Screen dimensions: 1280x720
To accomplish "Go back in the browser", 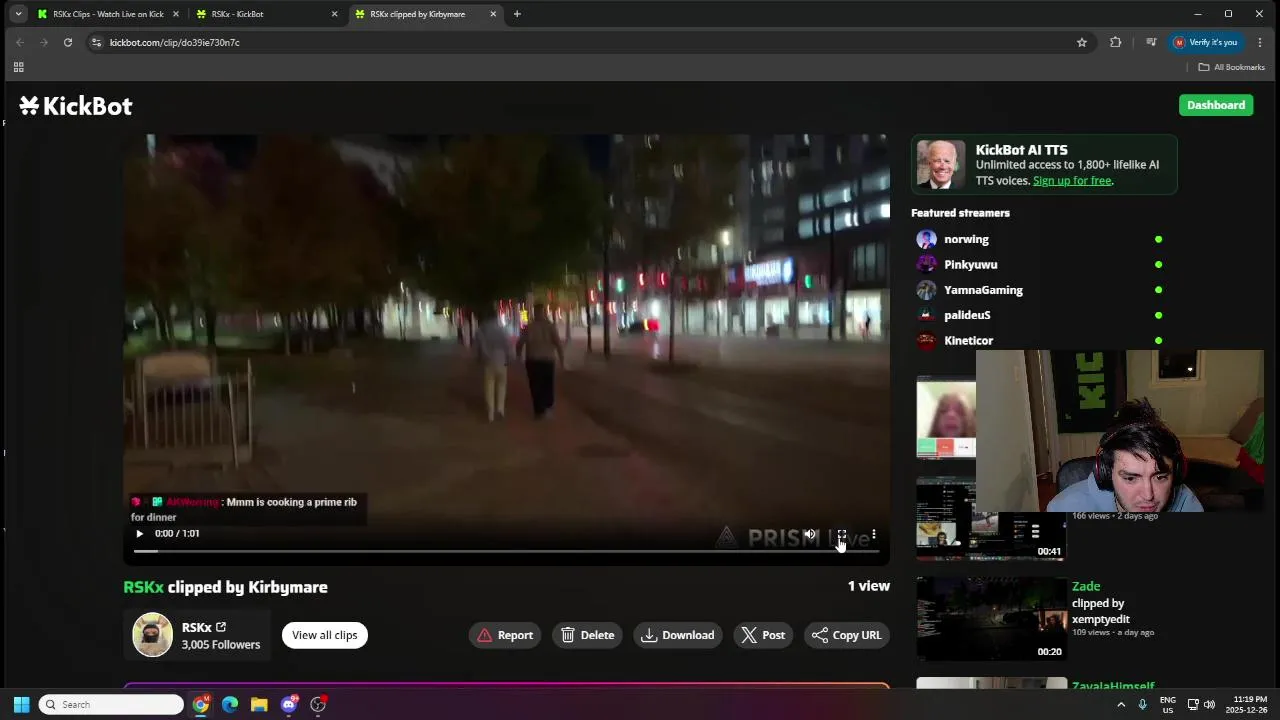I will click(x=20, y=42).
